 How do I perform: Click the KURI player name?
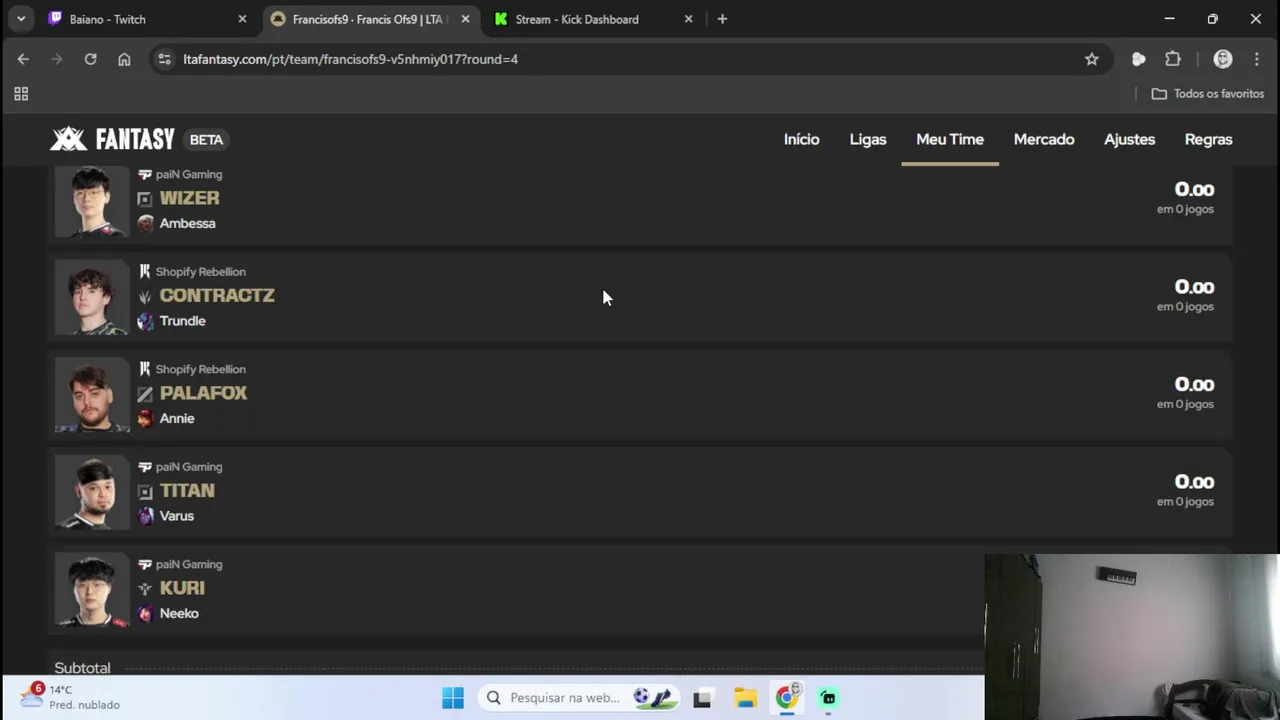[x=182, y=588]
